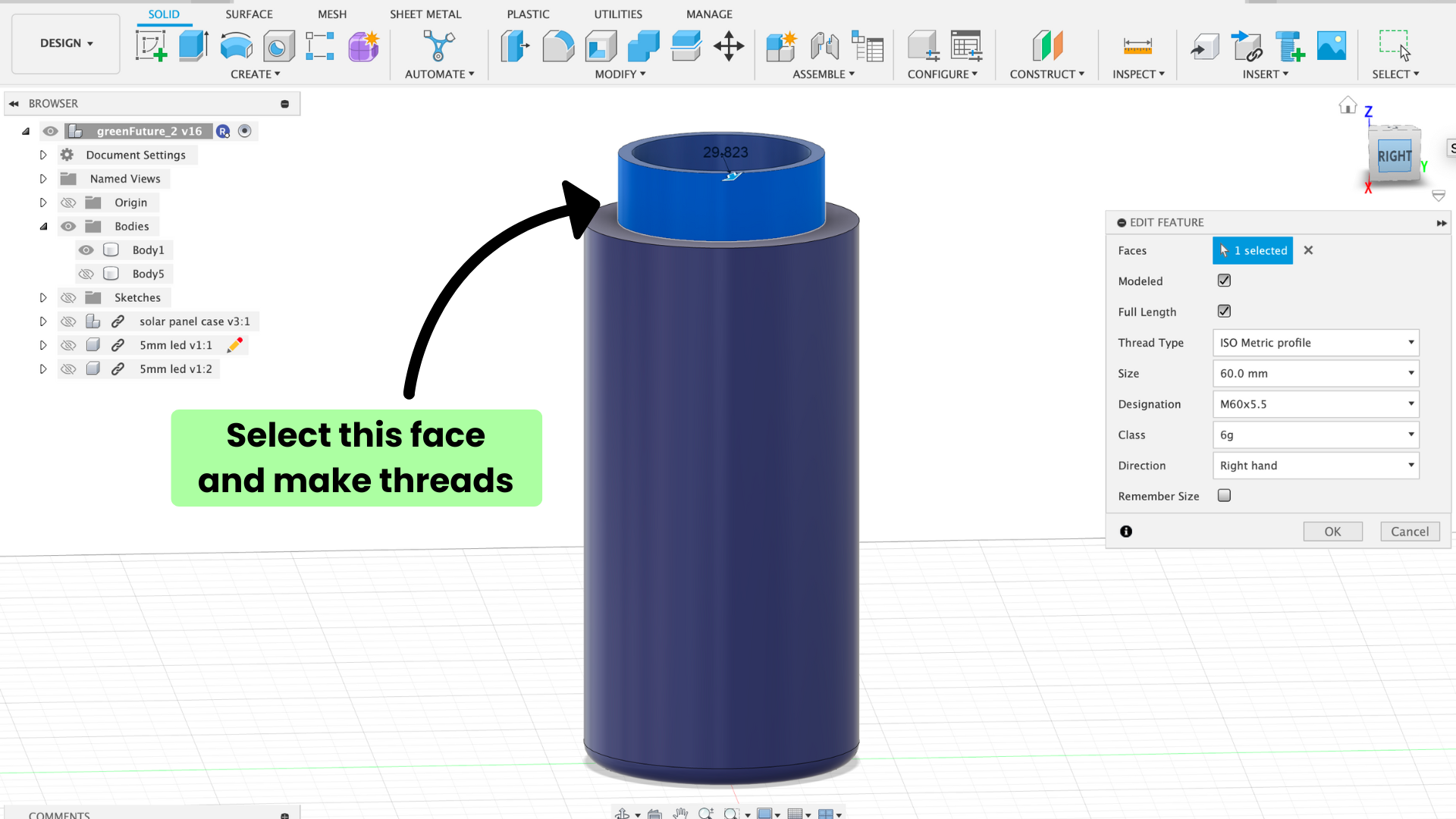The width and height of the screenshot is (1456, 819).
Task: Click the Select tool icon
Action: click(x=1395, y=45)
